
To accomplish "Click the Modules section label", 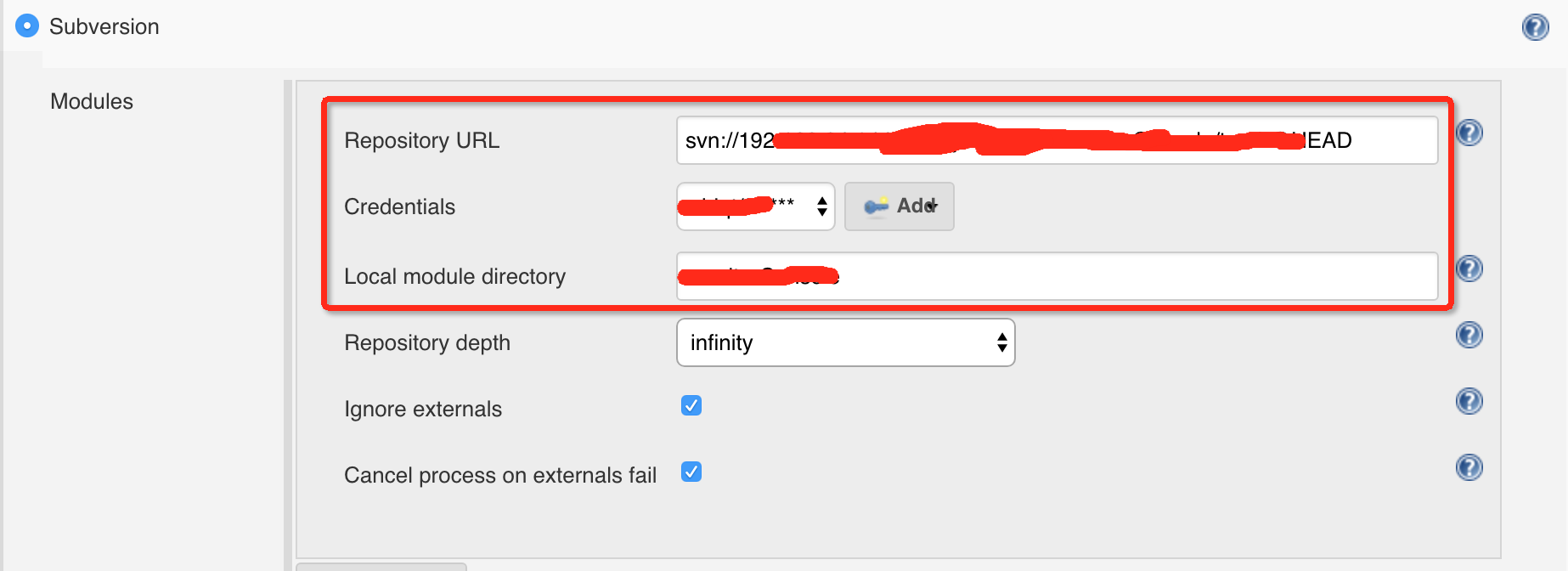I will (92, 101).
